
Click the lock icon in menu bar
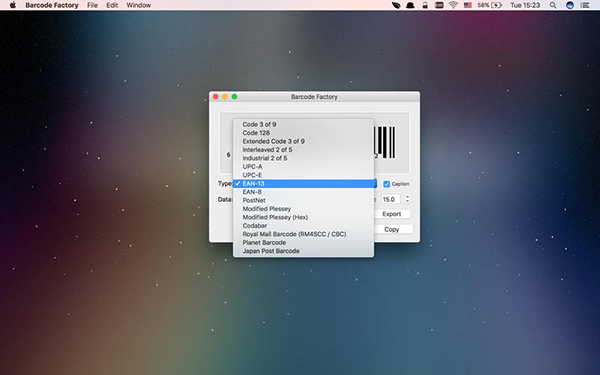[x=425, y=5]
